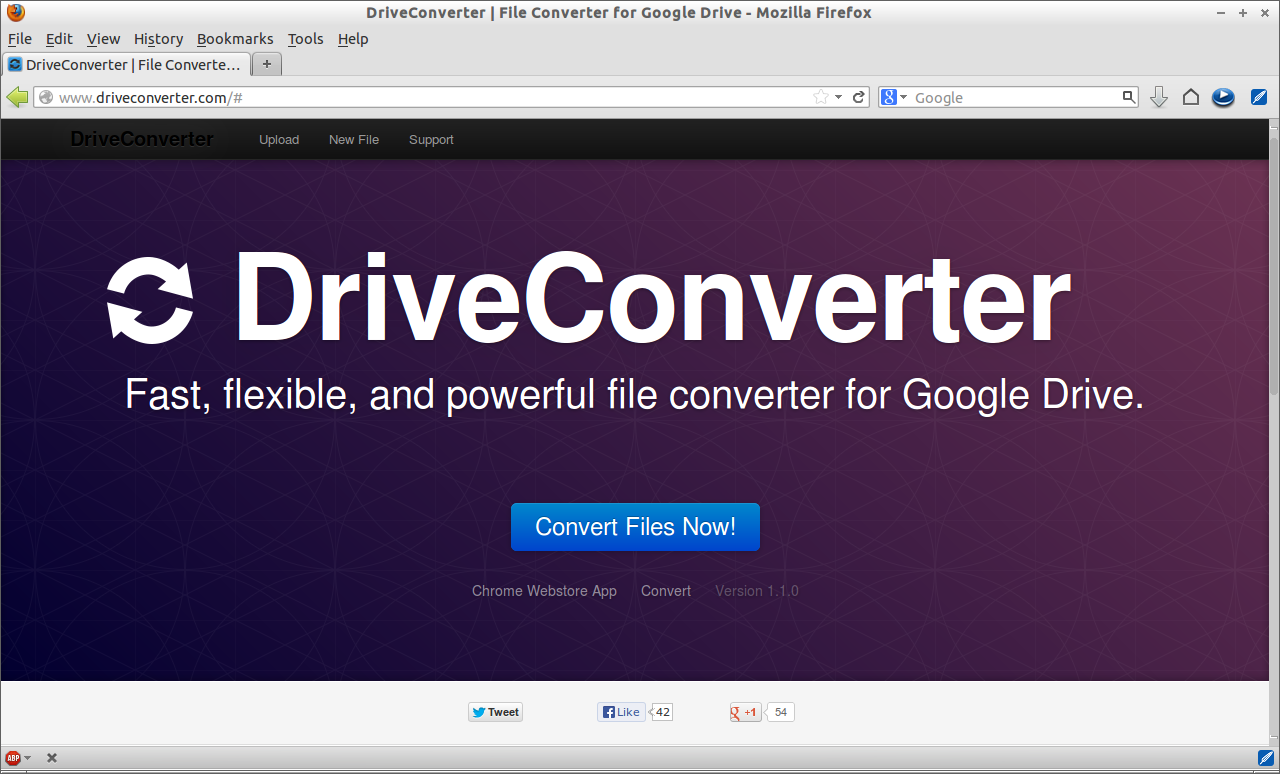Close the add-on bar with the X
This screenshot has height=774, width=1280.
coord(52,758)
